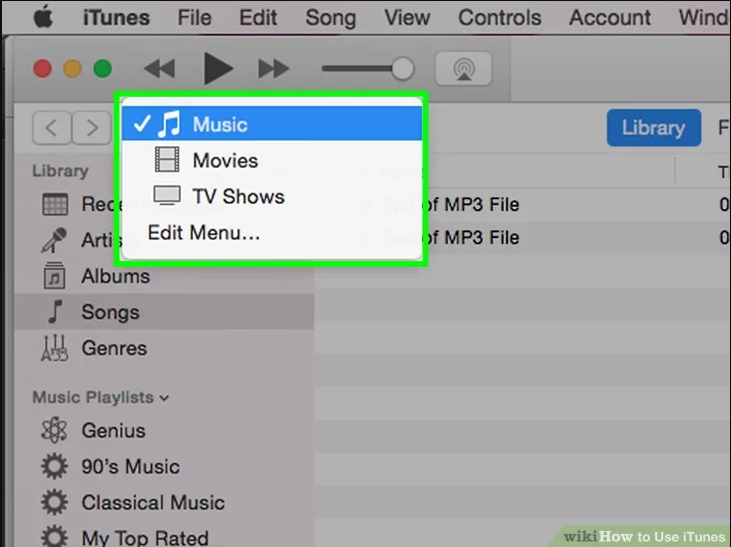
Task: Go forward with the right chevron button
Action: click(x=91, y=127)
